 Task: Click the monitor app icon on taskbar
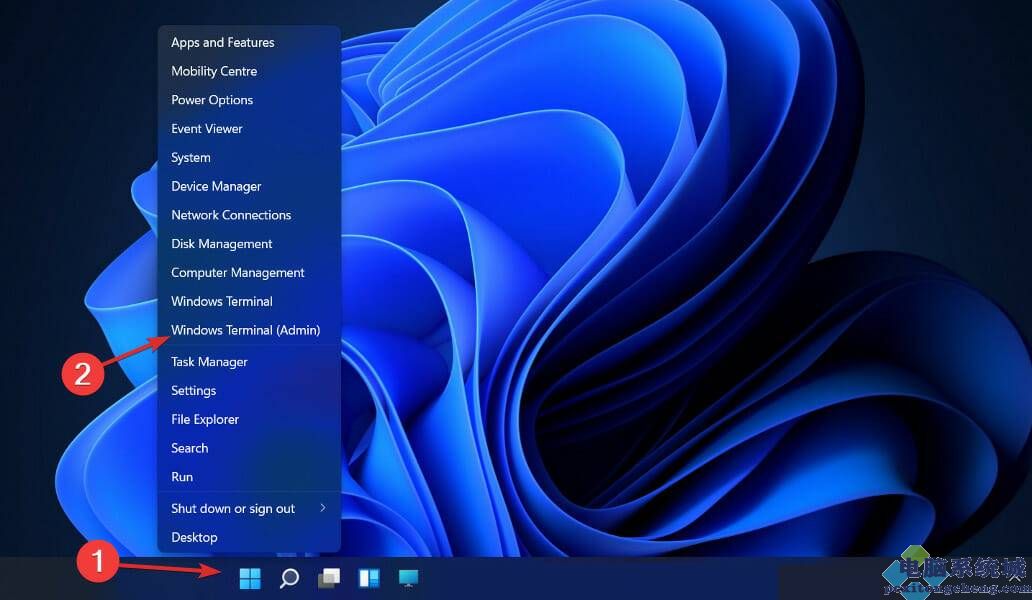click(408, 578)
